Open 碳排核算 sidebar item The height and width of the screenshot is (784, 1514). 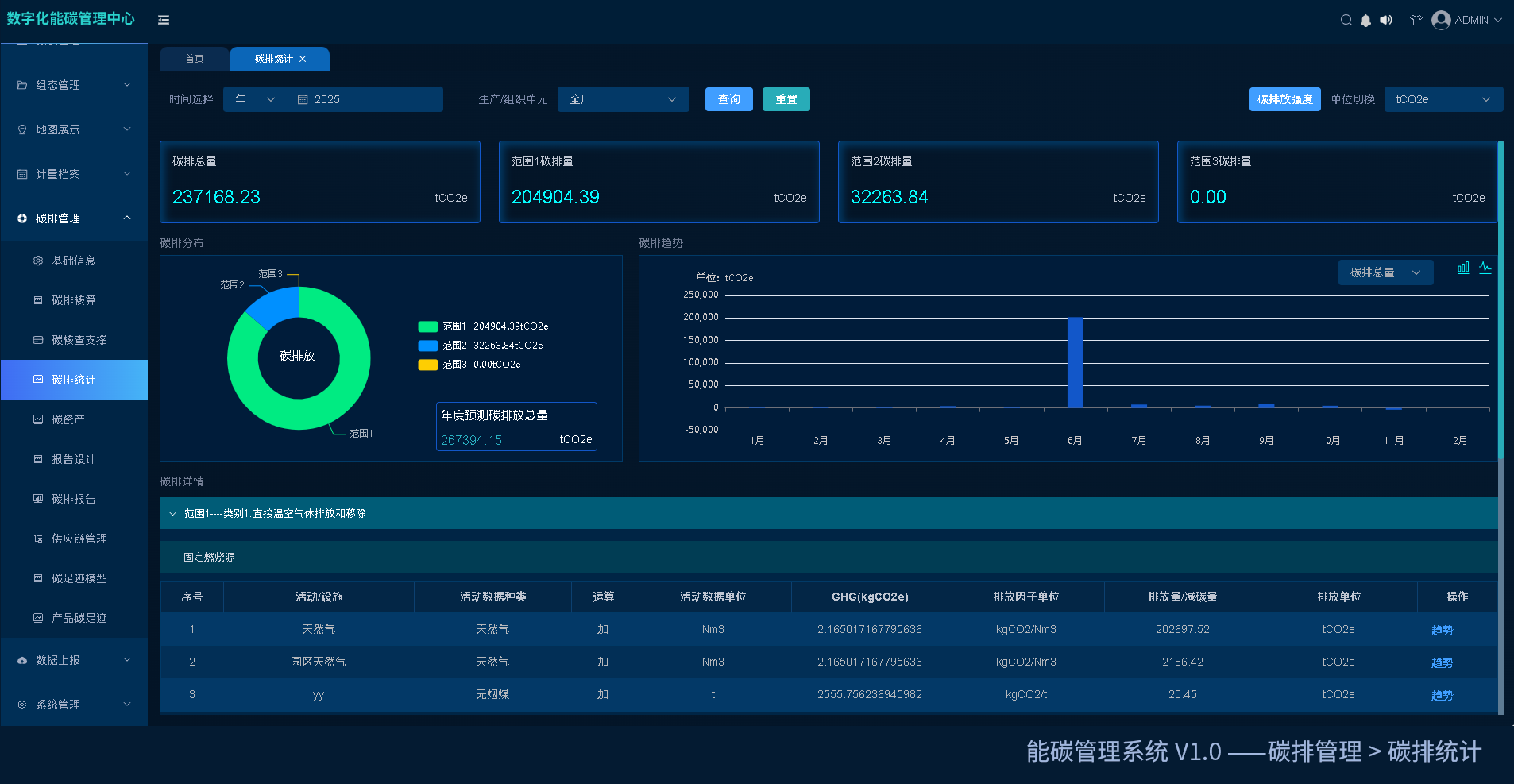tap(74, 300)
